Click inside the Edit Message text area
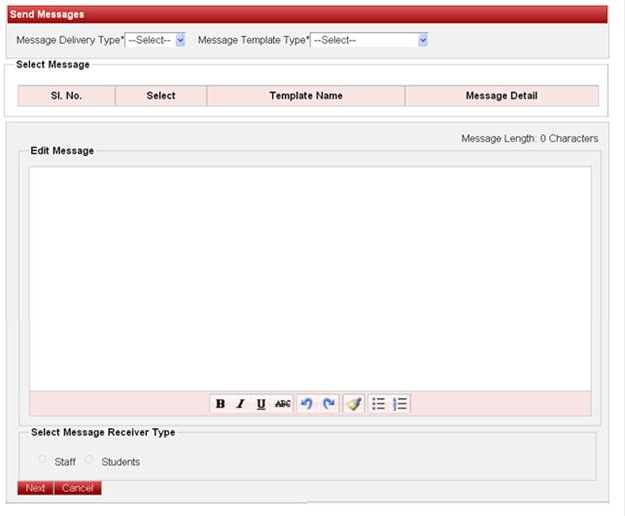The height and width of the screenshot is (516, 625). [x=310, y=277]
